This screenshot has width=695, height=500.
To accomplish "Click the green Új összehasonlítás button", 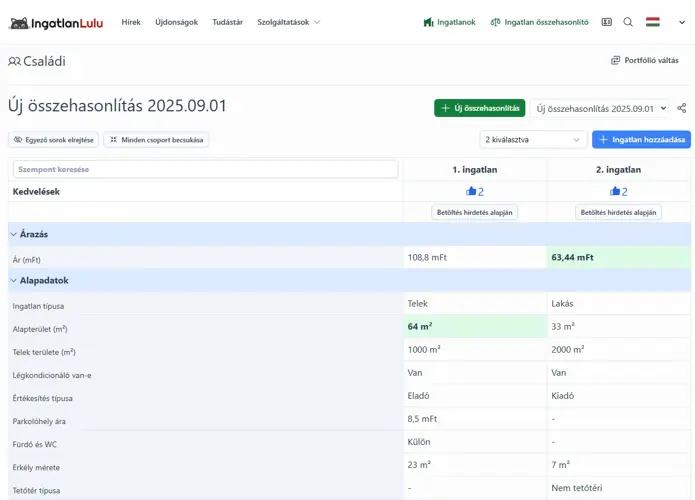I will [x=479, y=108].
